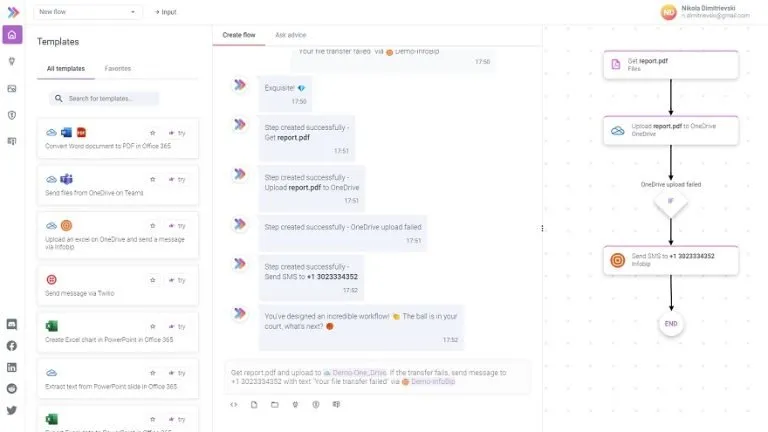Viewport: 768px width, 432px height.
Task: Star the Send message via Twilio template
Action: pyautogui.click(x=153, y=280)
